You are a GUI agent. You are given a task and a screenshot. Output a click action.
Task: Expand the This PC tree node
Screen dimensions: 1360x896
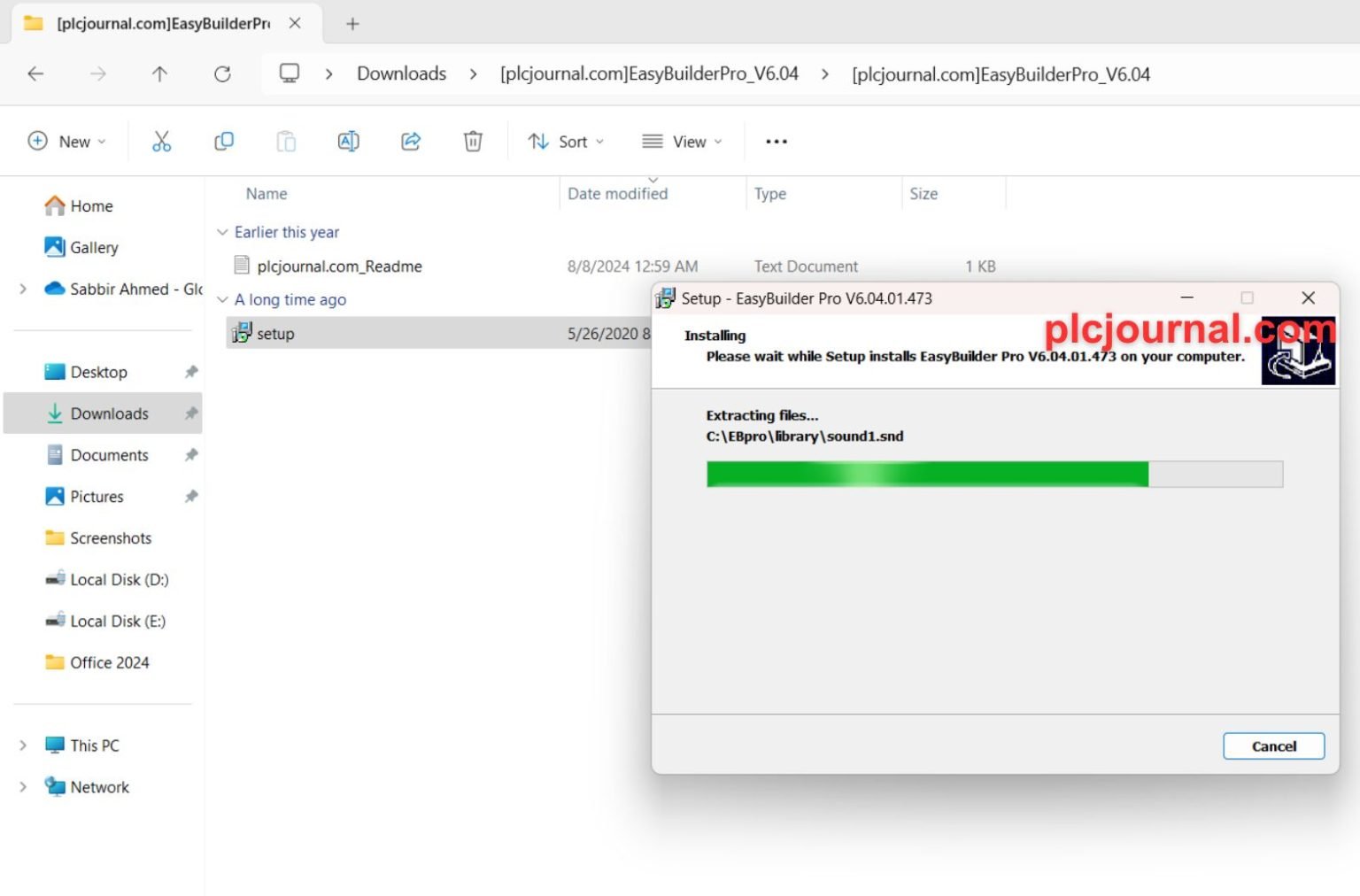tap(23, 745)
